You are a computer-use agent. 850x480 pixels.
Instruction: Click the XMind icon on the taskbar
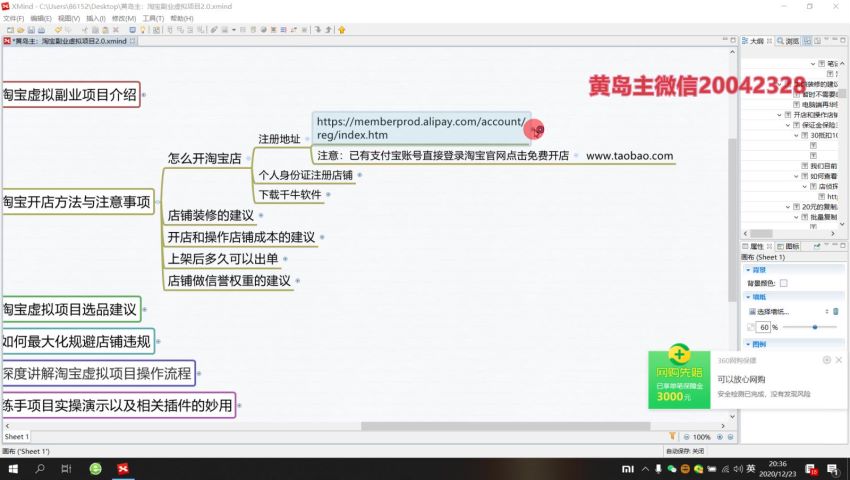pos(123,469)
